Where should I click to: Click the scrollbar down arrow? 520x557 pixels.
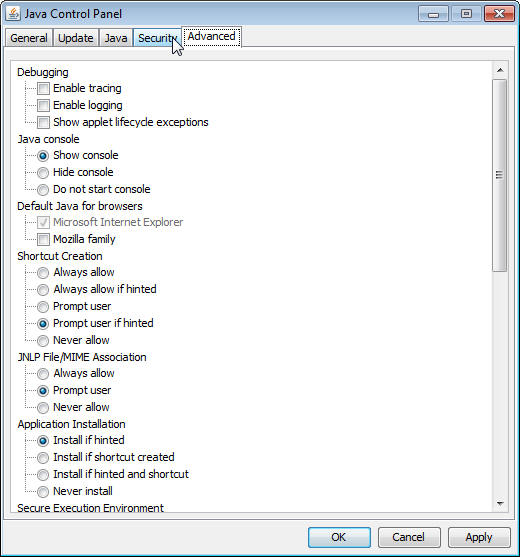pyautogui.click(x=500, y=504)
